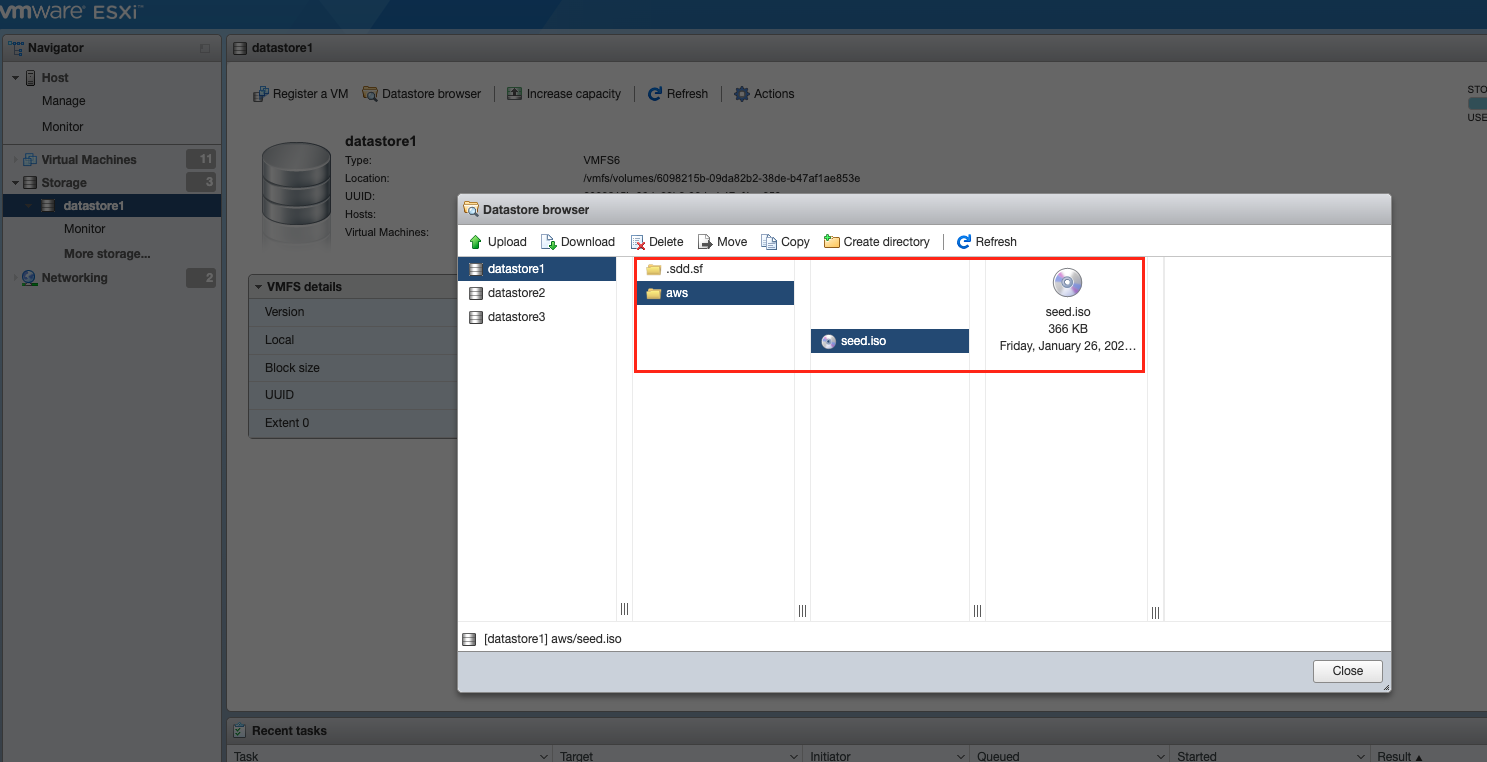The height and width of the screenshot is (762, 1487).
Task: Open the .sdd.sf folder
Action: click(684, 269)
